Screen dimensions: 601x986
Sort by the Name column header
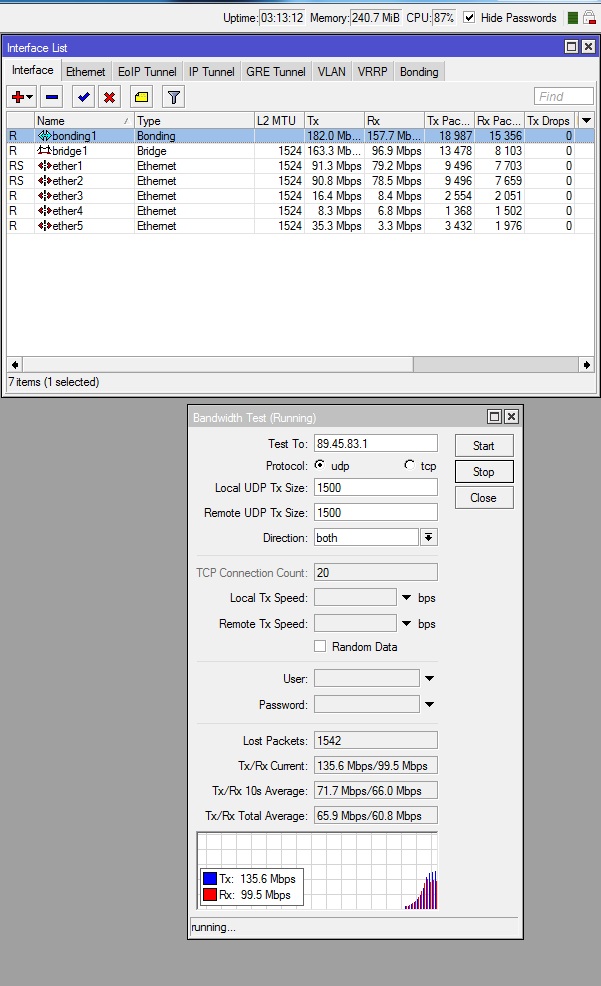point(84,120)
